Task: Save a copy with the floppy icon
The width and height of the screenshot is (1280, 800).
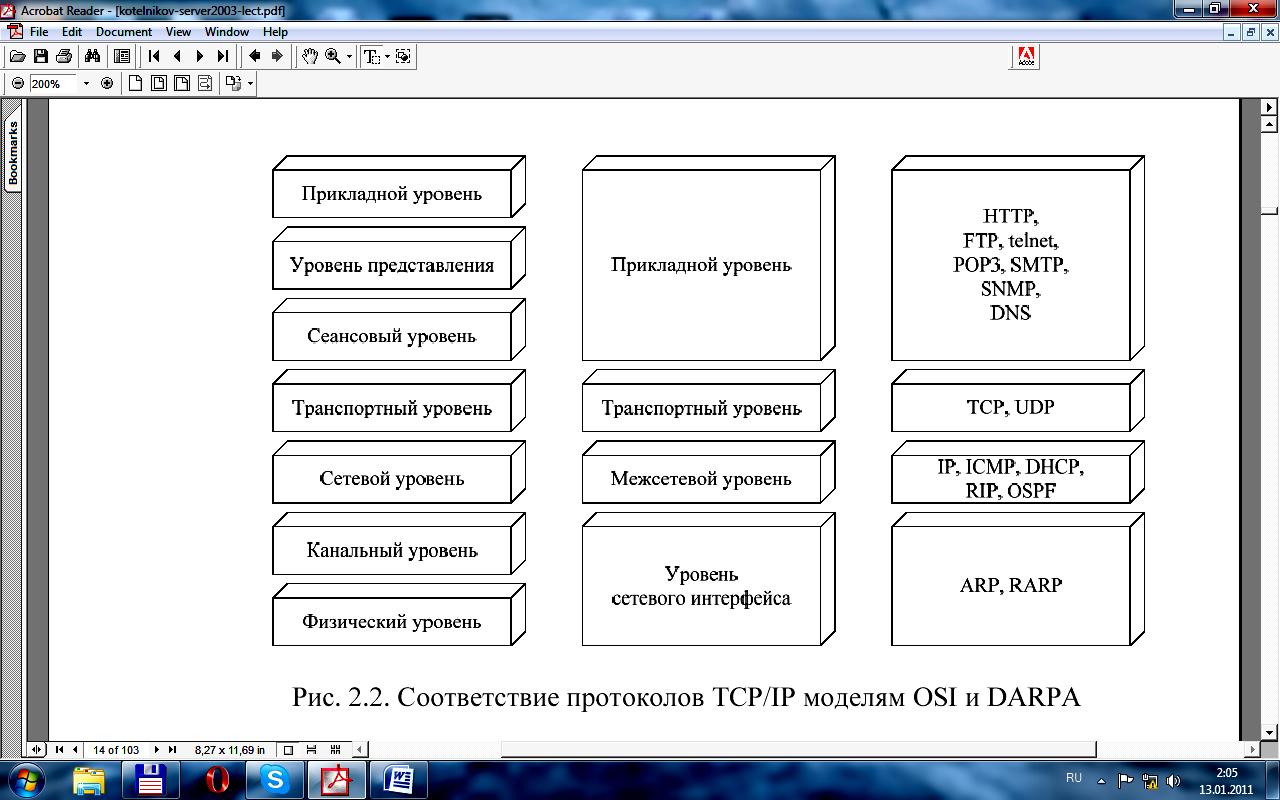Action: 41,56
